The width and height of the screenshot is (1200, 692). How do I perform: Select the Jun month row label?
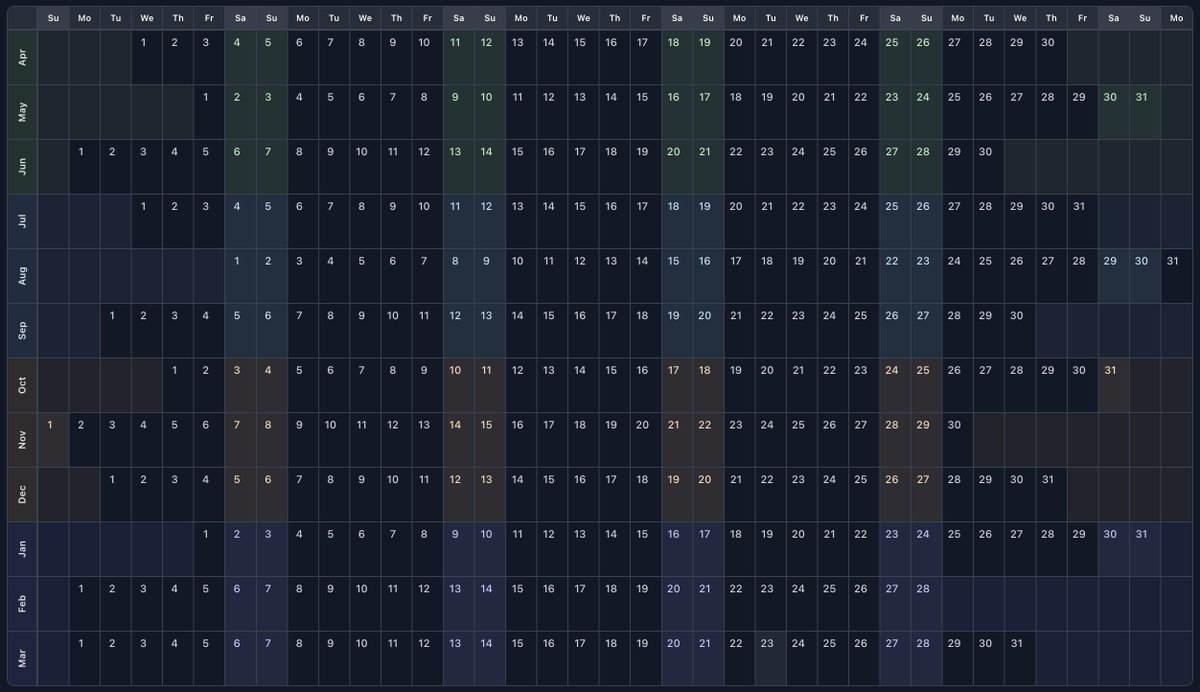point(22,166)
